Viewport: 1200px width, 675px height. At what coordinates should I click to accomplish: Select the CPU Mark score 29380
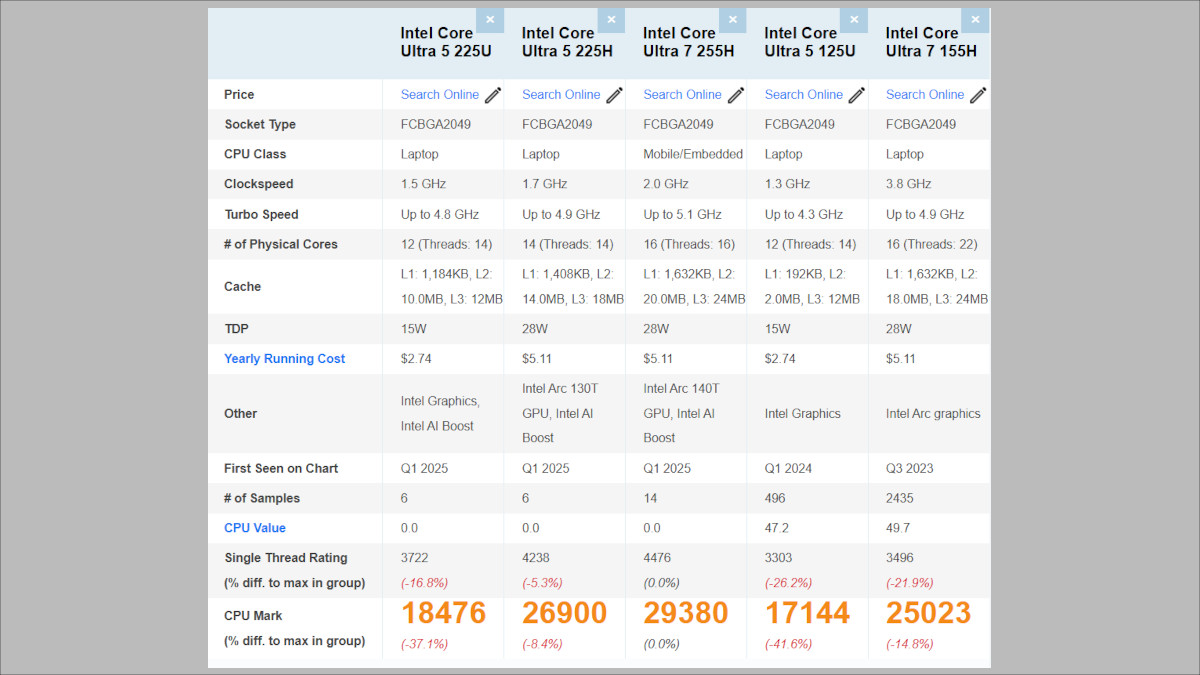[686, 613]
